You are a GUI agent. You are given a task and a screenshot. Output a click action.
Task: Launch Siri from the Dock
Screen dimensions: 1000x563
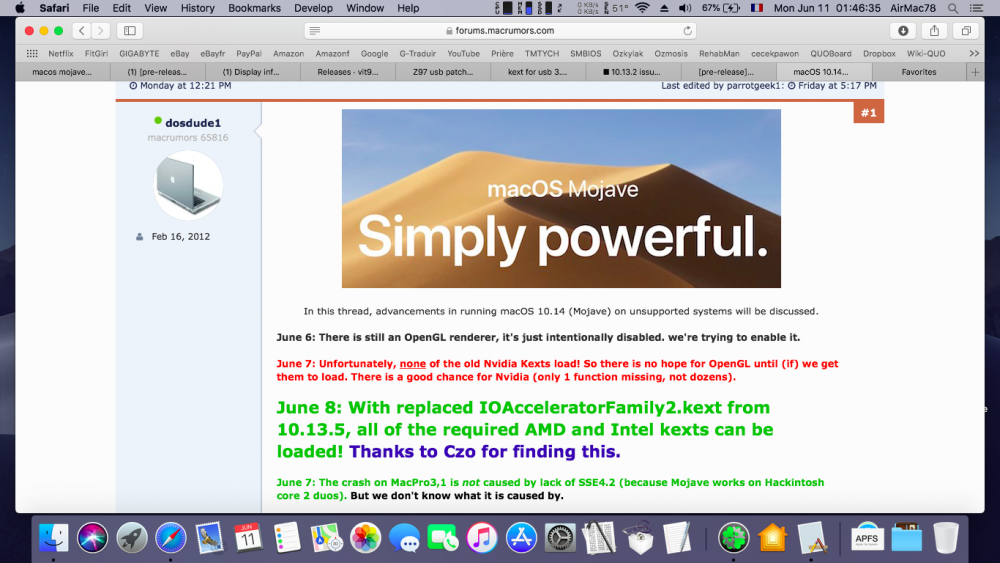coord(92,537)
